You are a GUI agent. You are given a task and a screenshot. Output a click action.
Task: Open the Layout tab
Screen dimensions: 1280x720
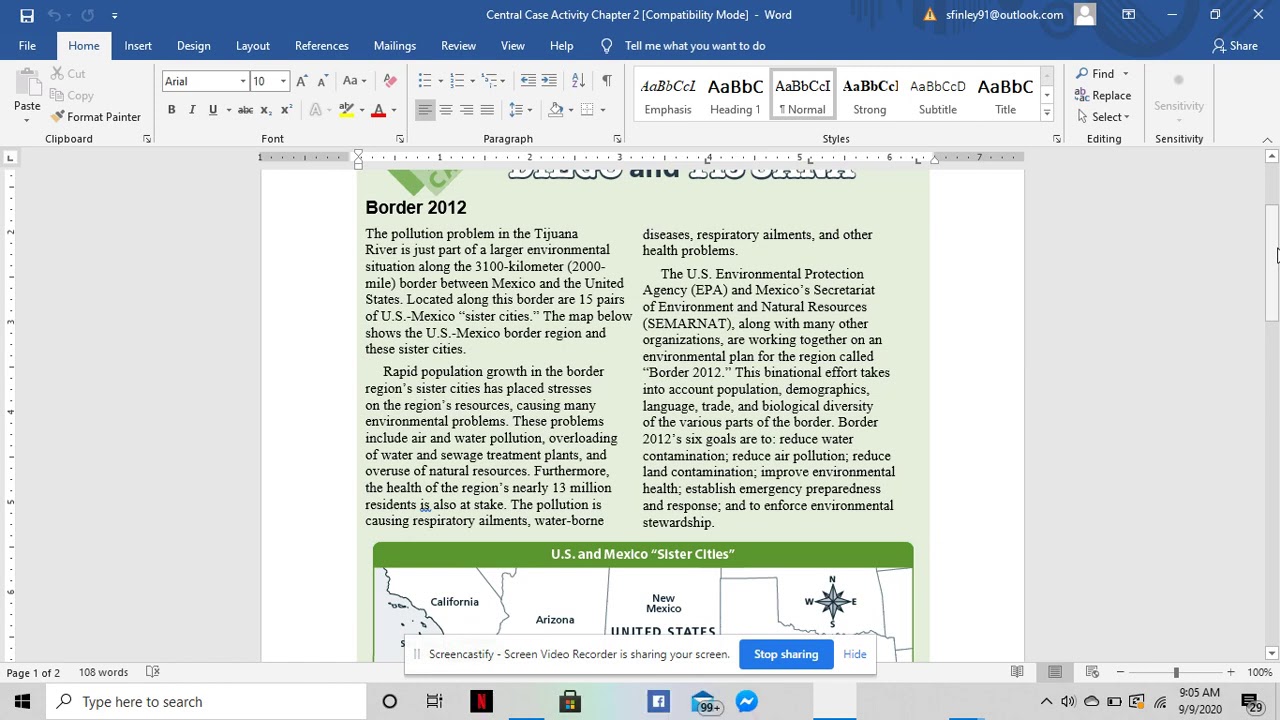point(253,46)
